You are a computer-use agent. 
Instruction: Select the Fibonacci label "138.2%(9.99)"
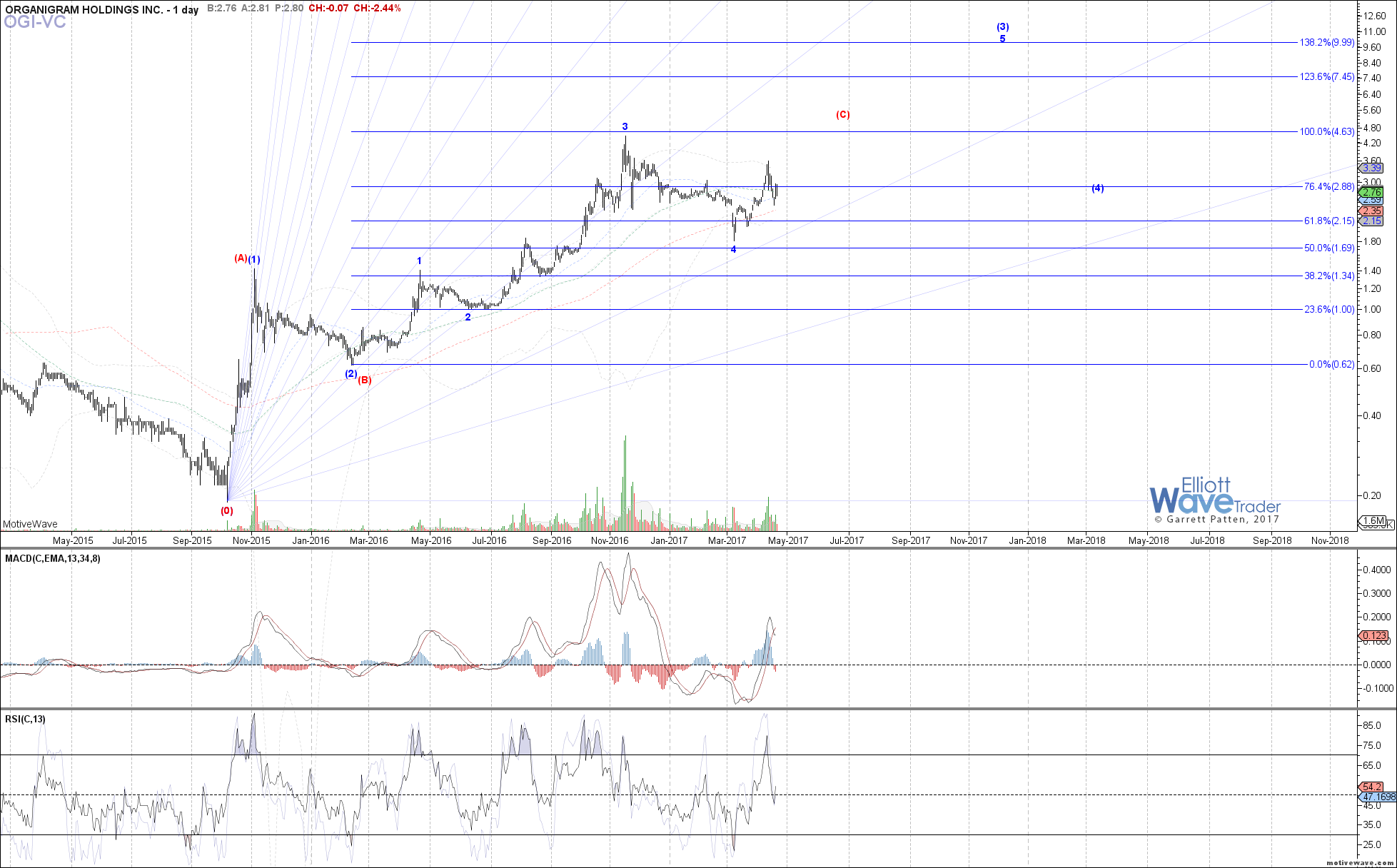1326,43
